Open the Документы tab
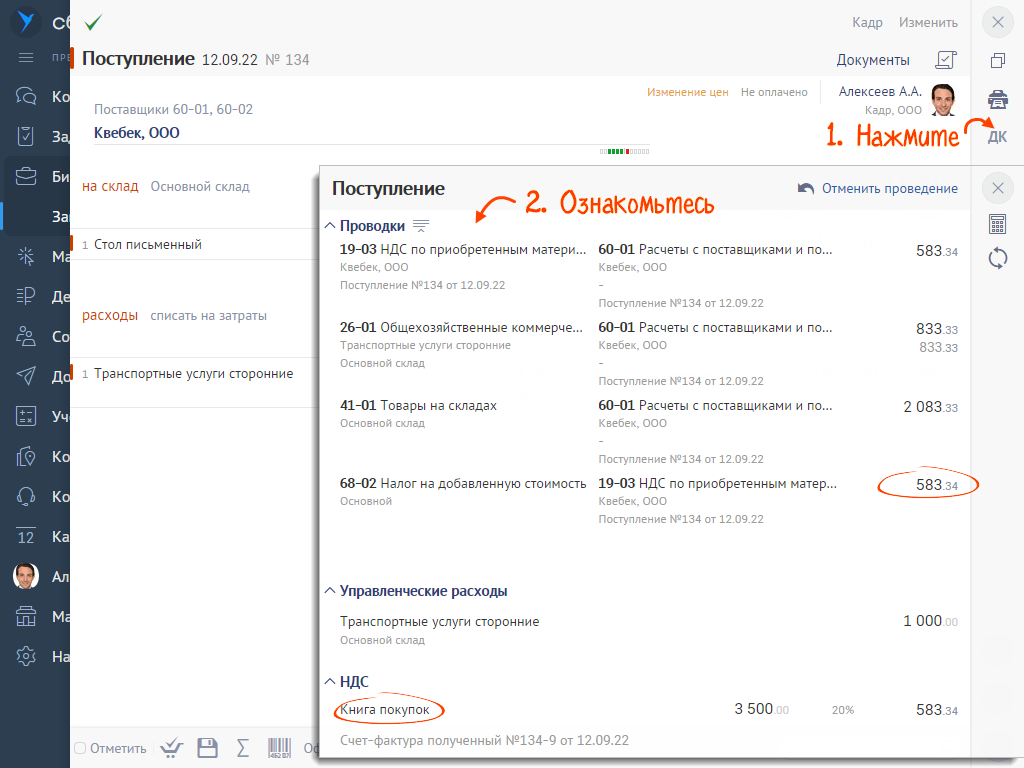Image resolution: width=1024 pixels, height=768 pixels. [x=872, y=60]
